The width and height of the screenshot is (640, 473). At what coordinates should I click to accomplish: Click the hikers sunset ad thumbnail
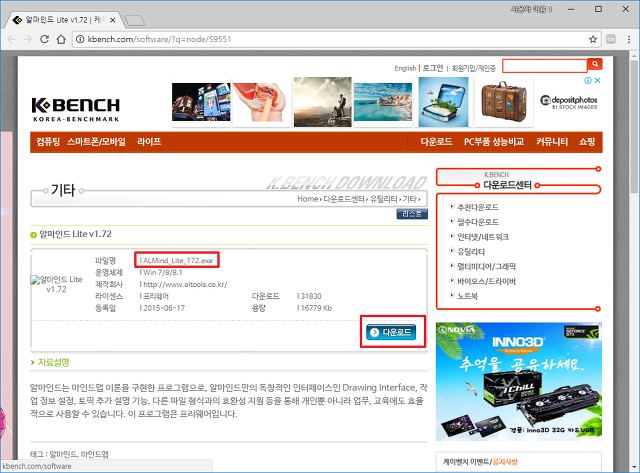tap(322, 102)
